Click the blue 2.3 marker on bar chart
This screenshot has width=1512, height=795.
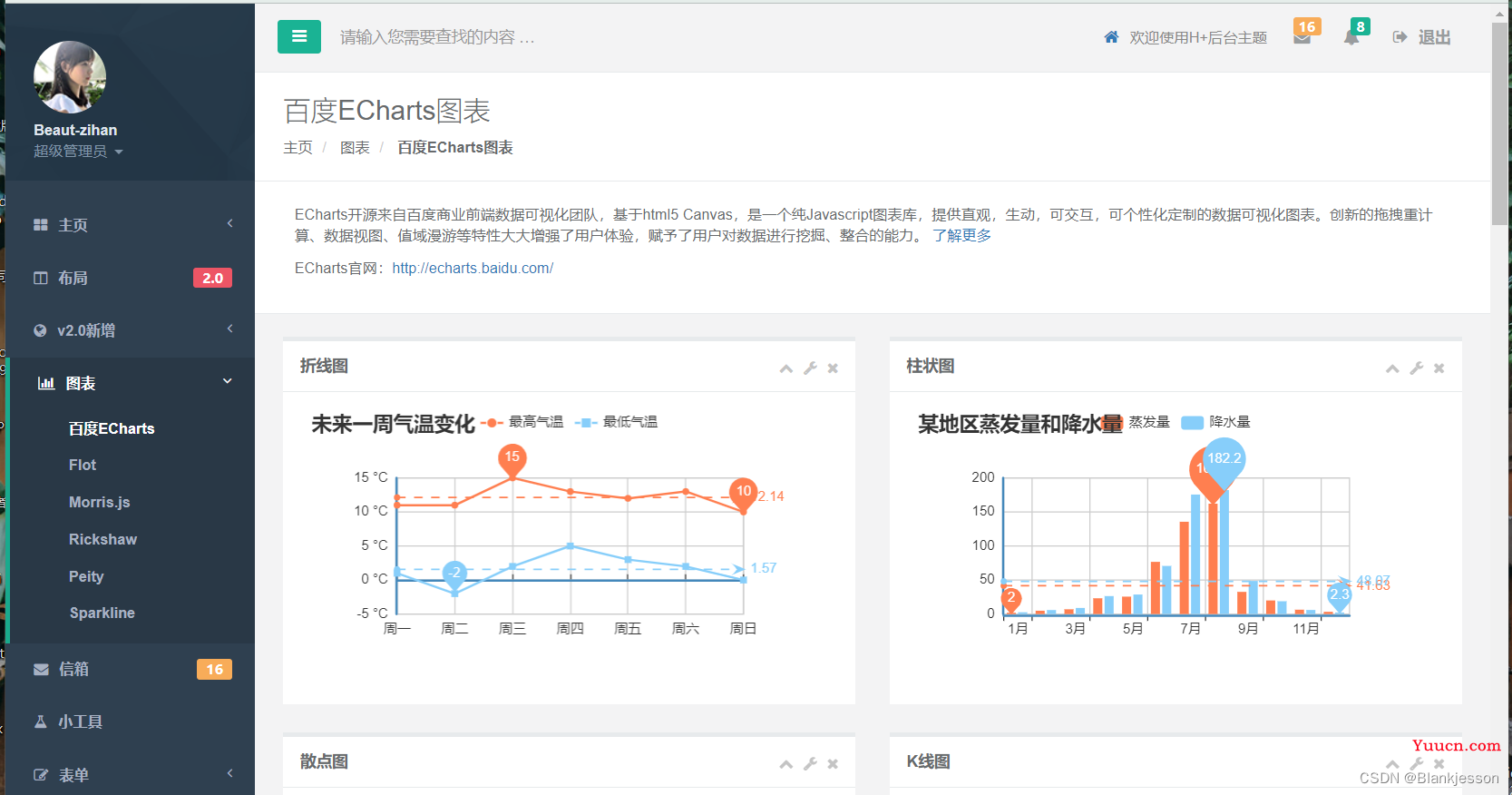coord(1340,596)
